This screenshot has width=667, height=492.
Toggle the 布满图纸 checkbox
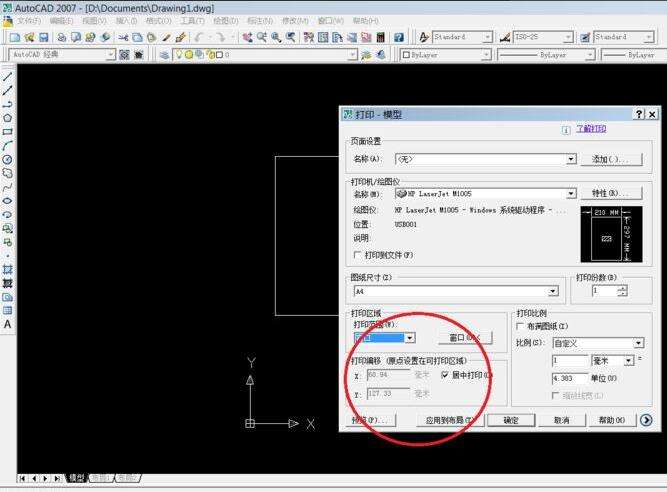tap(520, 326)
